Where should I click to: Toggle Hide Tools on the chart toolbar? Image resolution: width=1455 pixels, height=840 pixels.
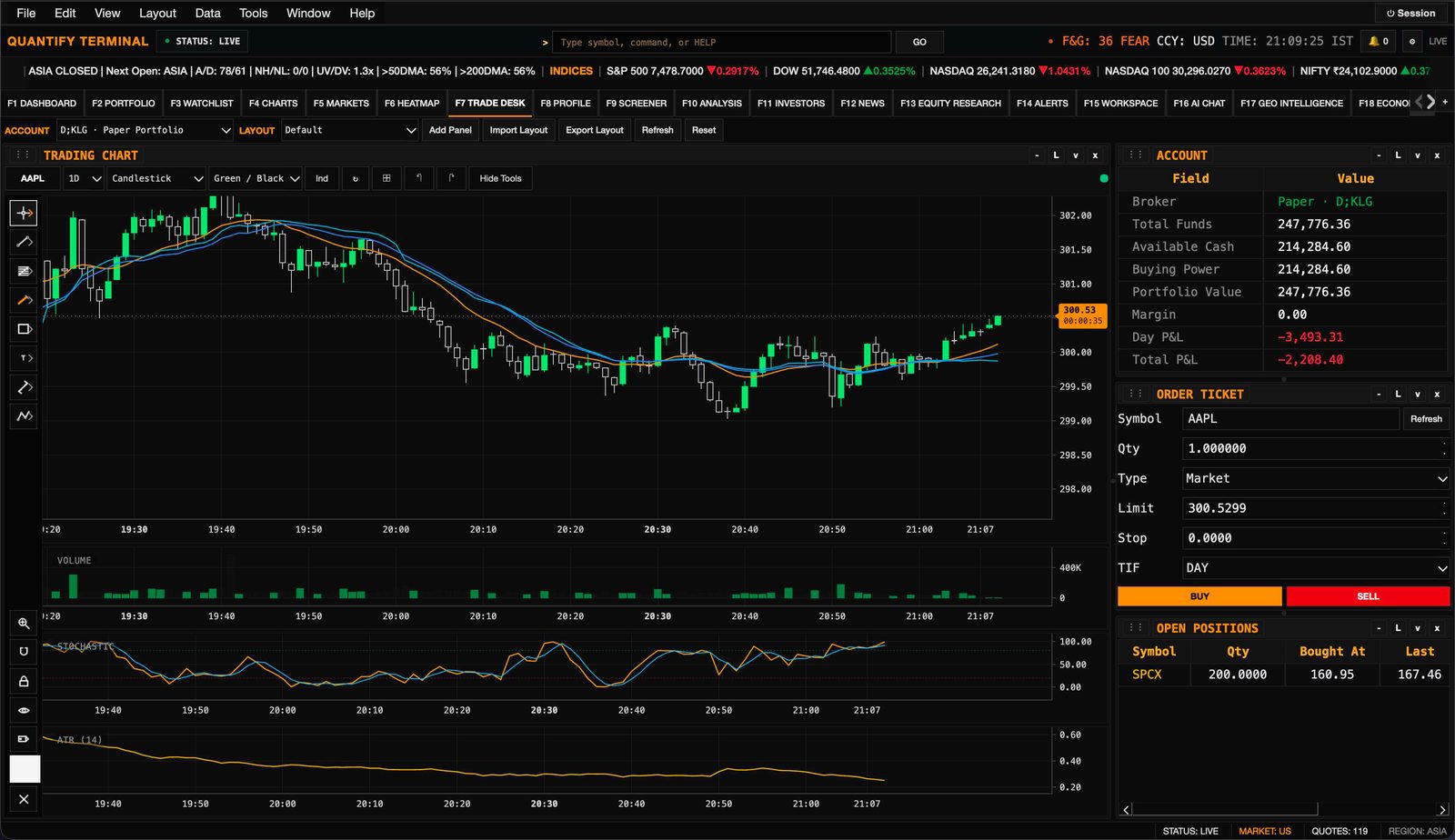tap(500, 178)
